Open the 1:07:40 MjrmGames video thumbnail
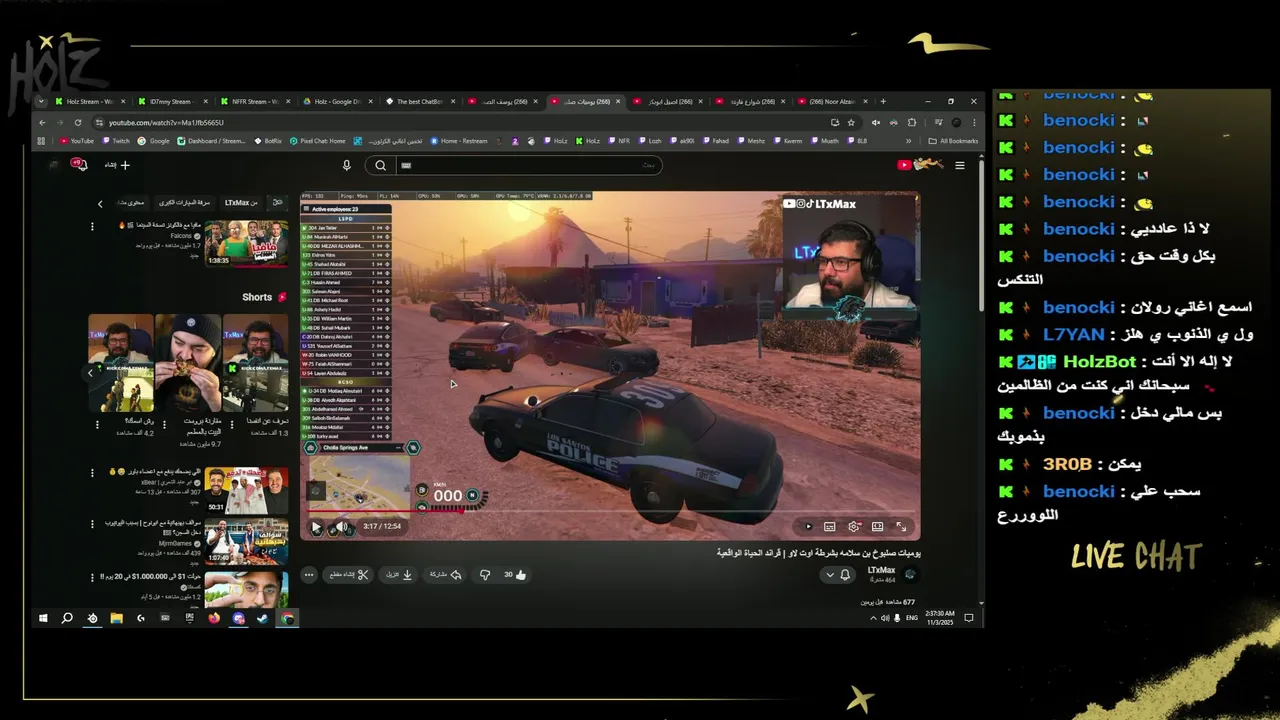This screenshot has height=720, width=1280. point(246,541)
